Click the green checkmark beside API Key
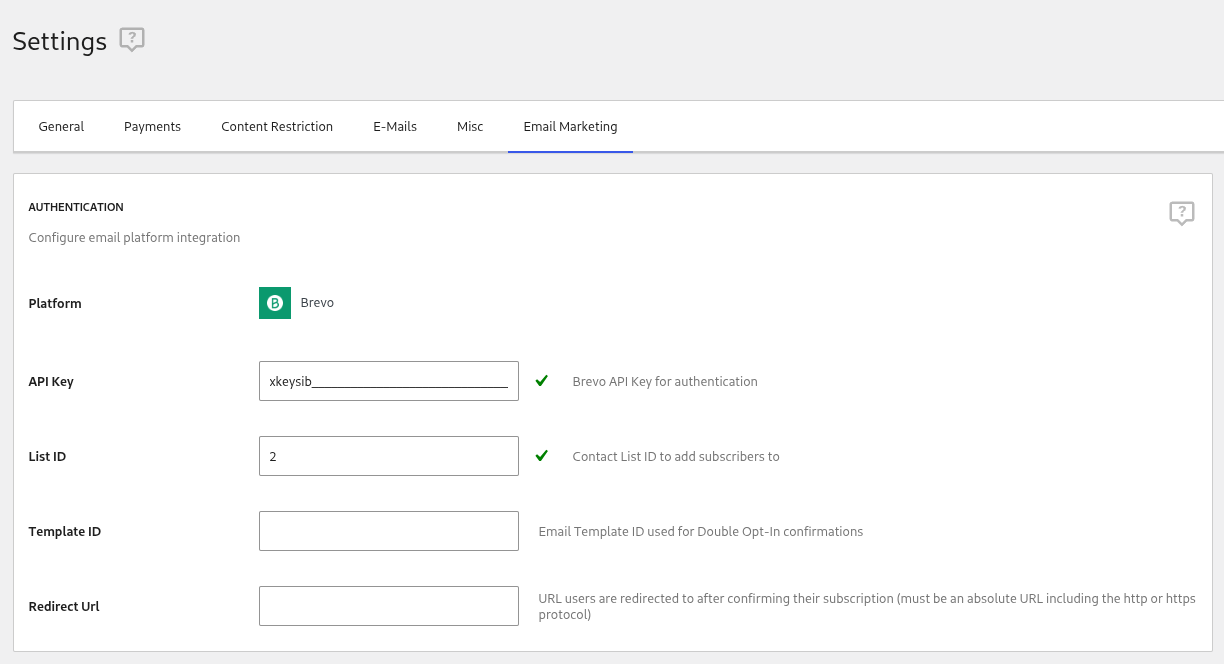The height and width of the screenshot is (664, 1224). (541, 381)
